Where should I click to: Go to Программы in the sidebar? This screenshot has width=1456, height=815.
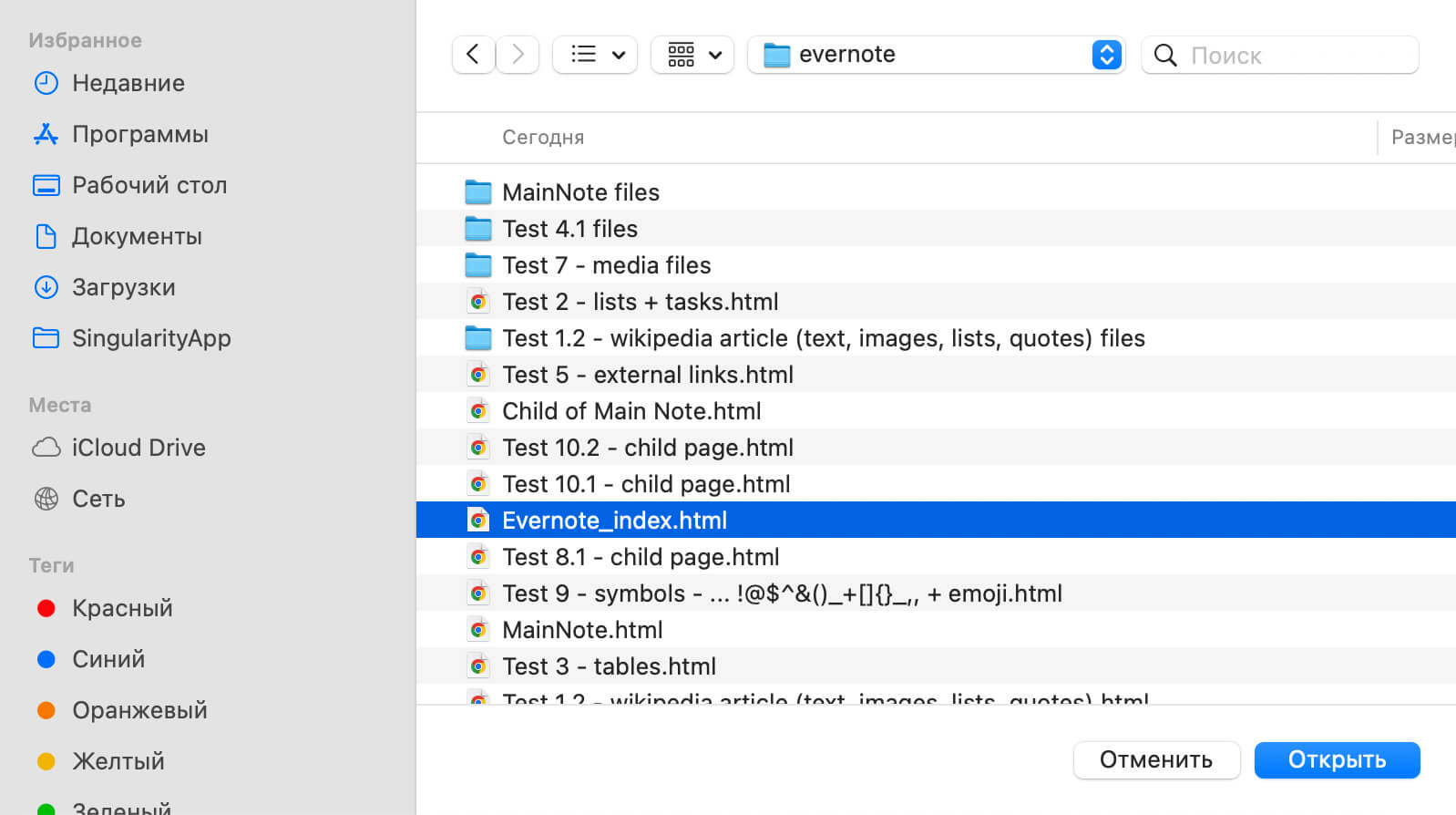coord(139,134)
